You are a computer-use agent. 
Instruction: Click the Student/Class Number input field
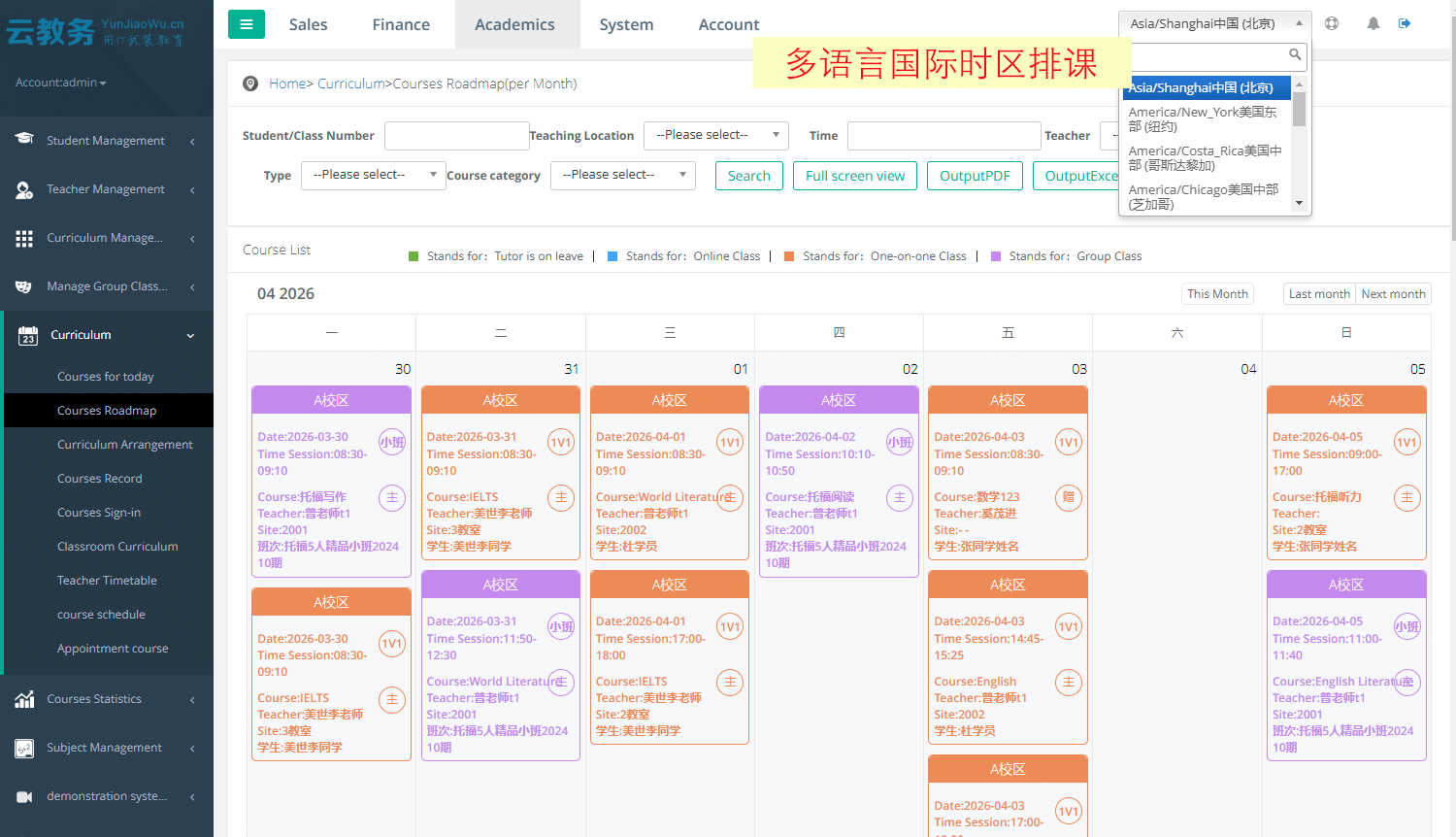[x=456, y=136]
